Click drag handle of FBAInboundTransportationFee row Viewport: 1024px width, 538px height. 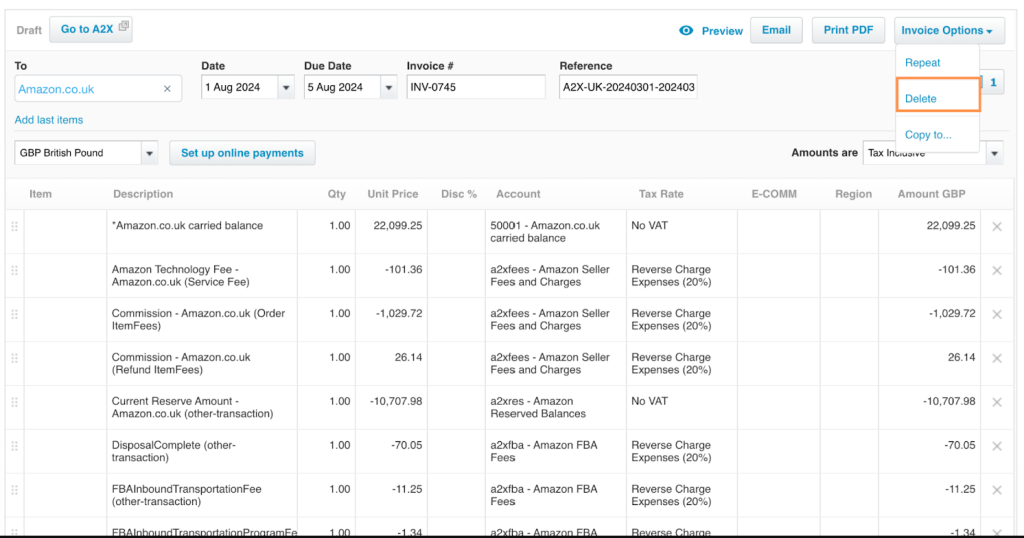(x=14, y=490)
